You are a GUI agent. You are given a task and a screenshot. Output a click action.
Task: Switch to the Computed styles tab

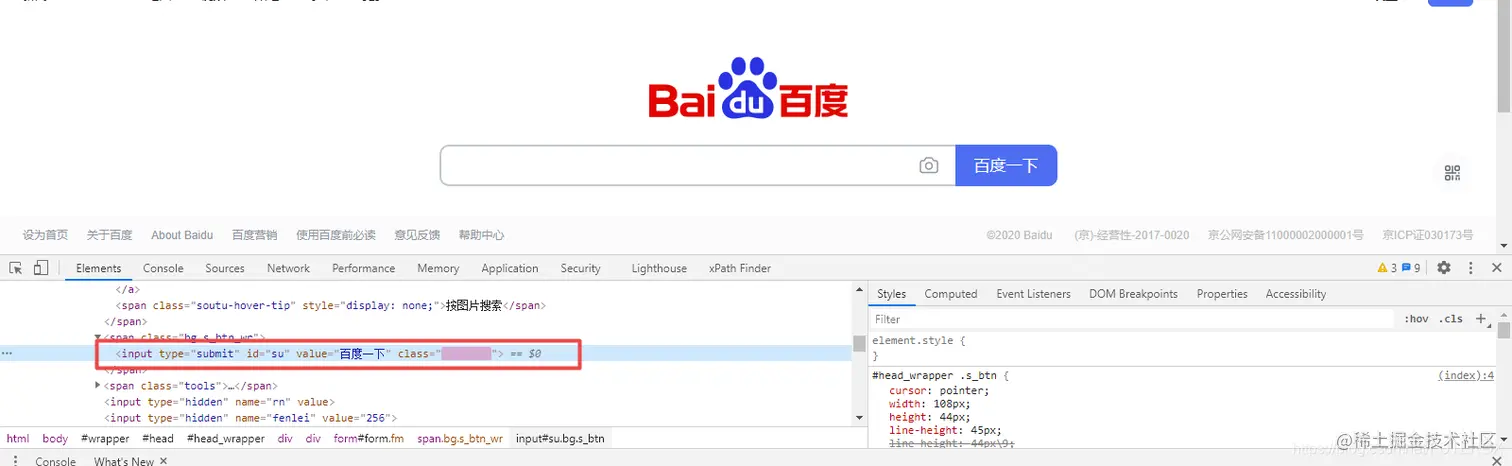coord(951,294)
